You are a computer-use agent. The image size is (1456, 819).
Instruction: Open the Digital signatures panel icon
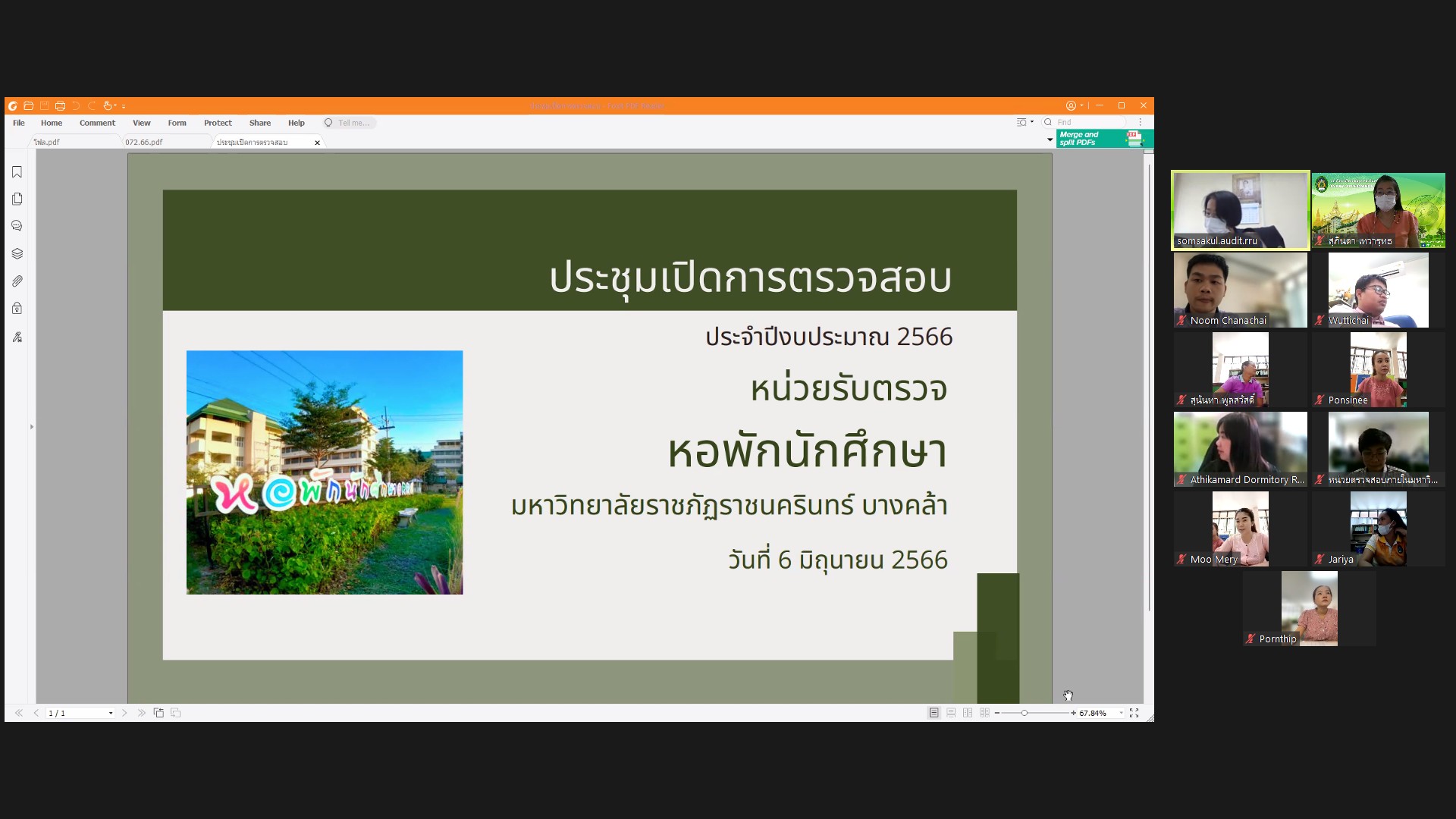17,337
